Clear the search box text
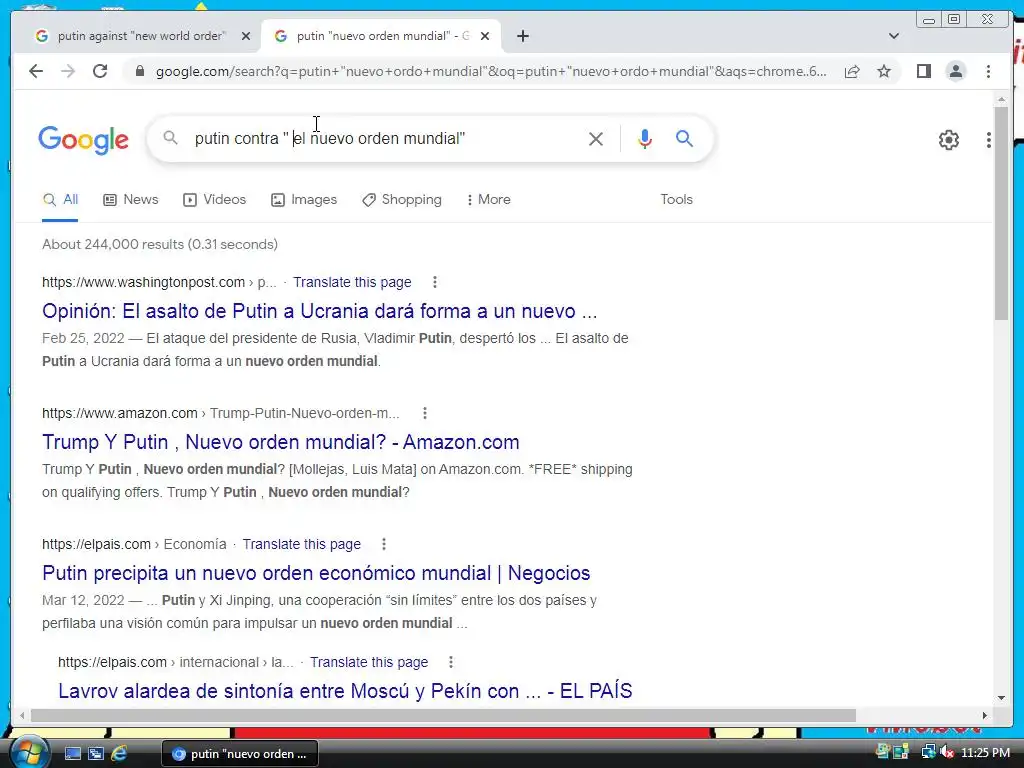Image resolution: width=1024 pixels, height=768 pixels. click(595, 138)
